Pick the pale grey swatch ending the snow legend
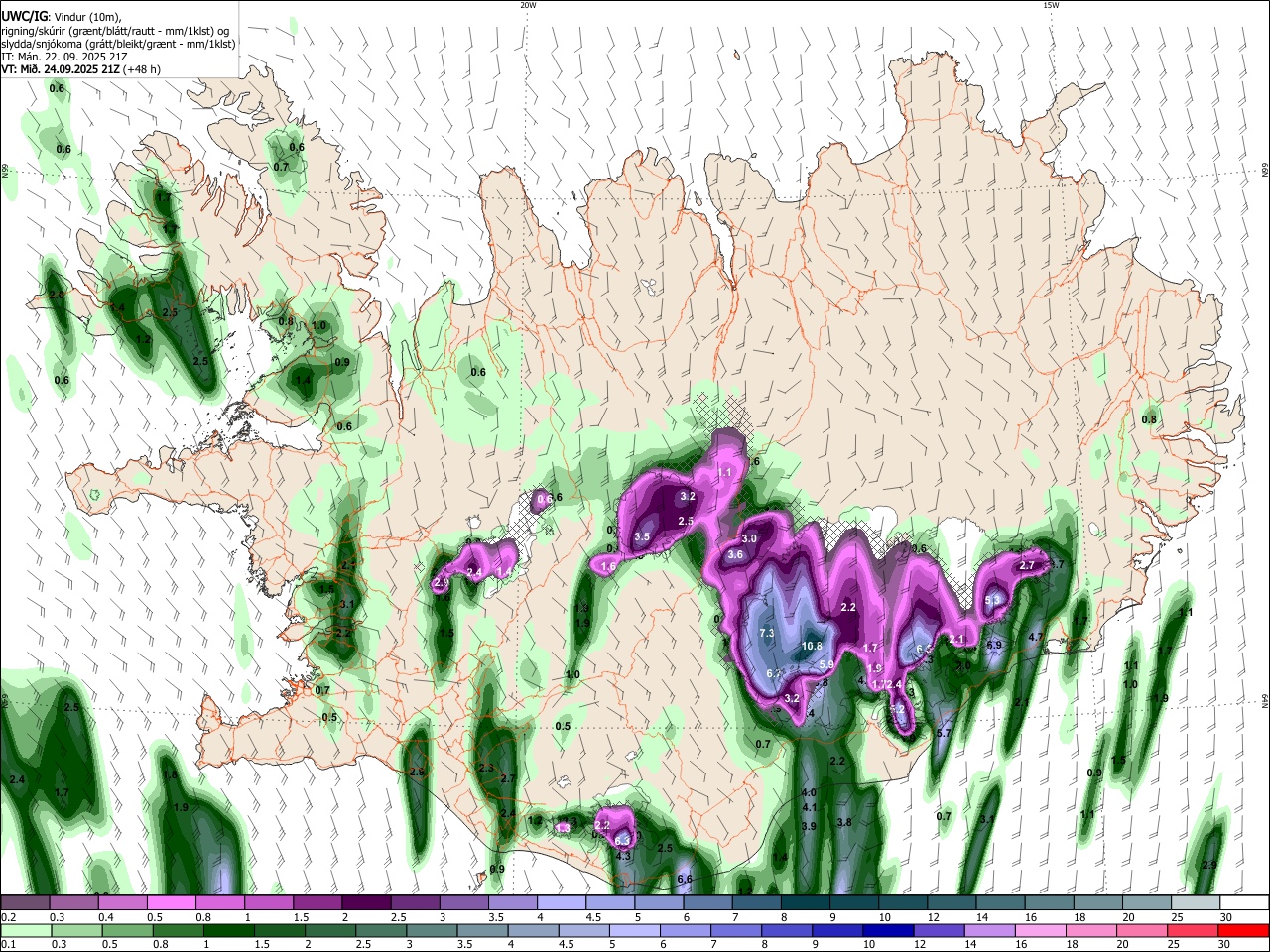Image resolution: width=1270 pixels, height=952 pixels. pyautogui.click(x=1195, y=902)
